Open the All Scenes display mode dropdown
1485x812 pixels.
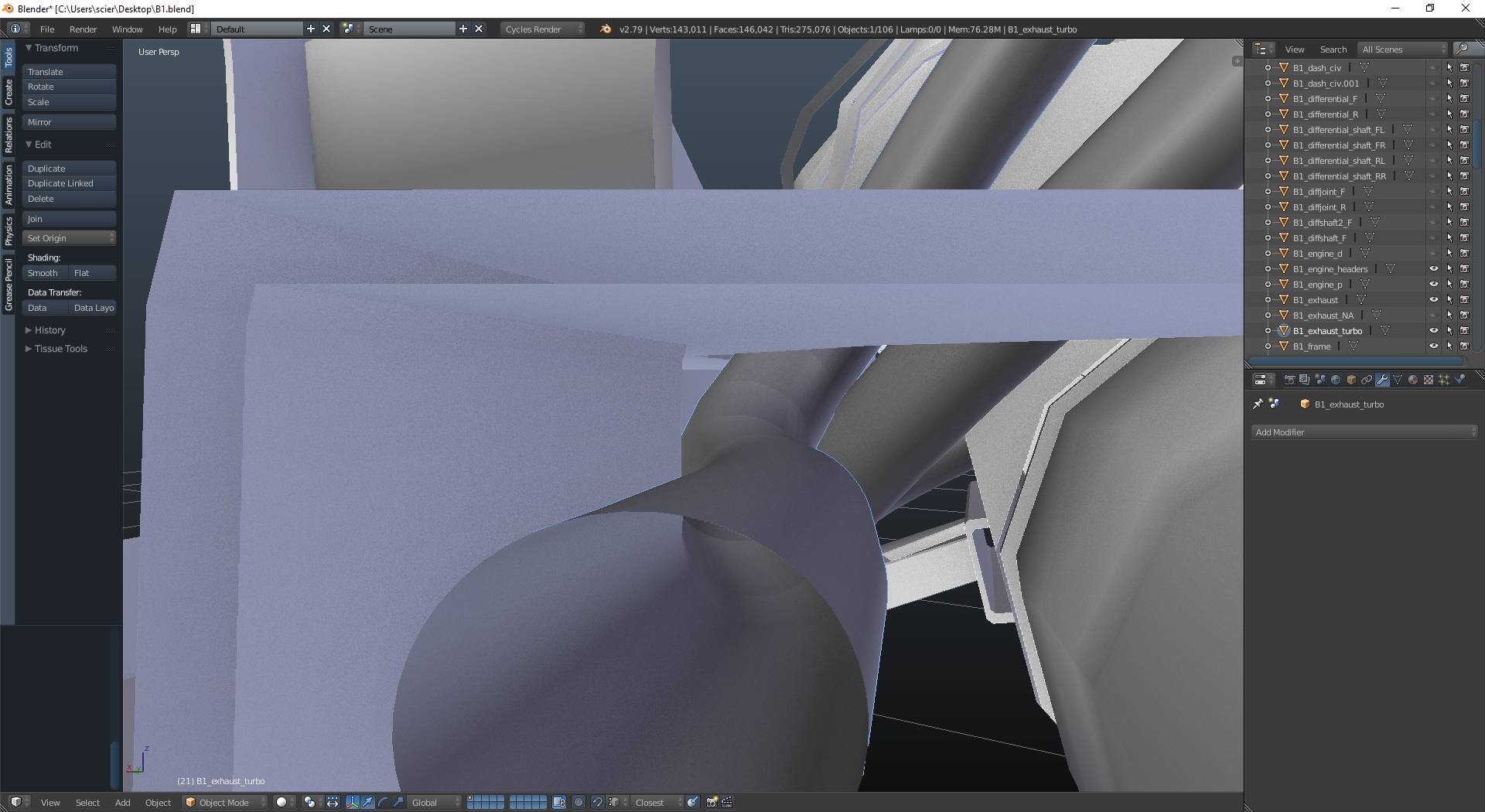(1402, 49)
